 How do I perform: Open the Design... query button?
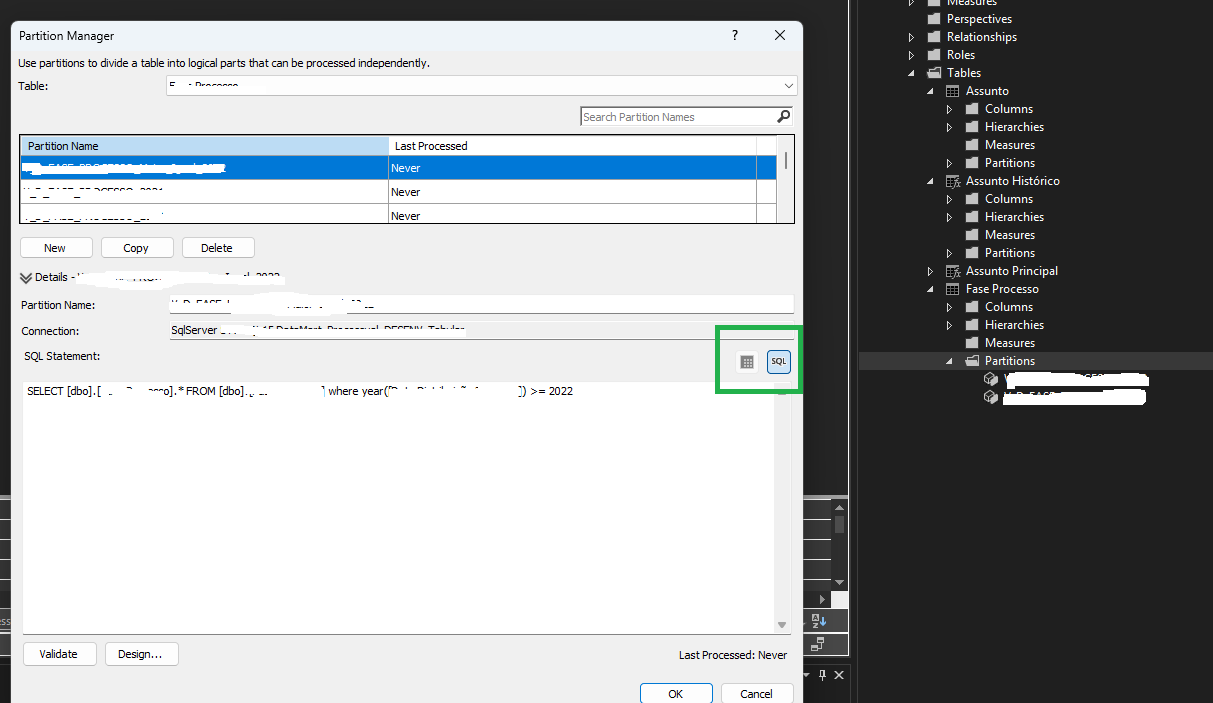click(x=141, y=654)
